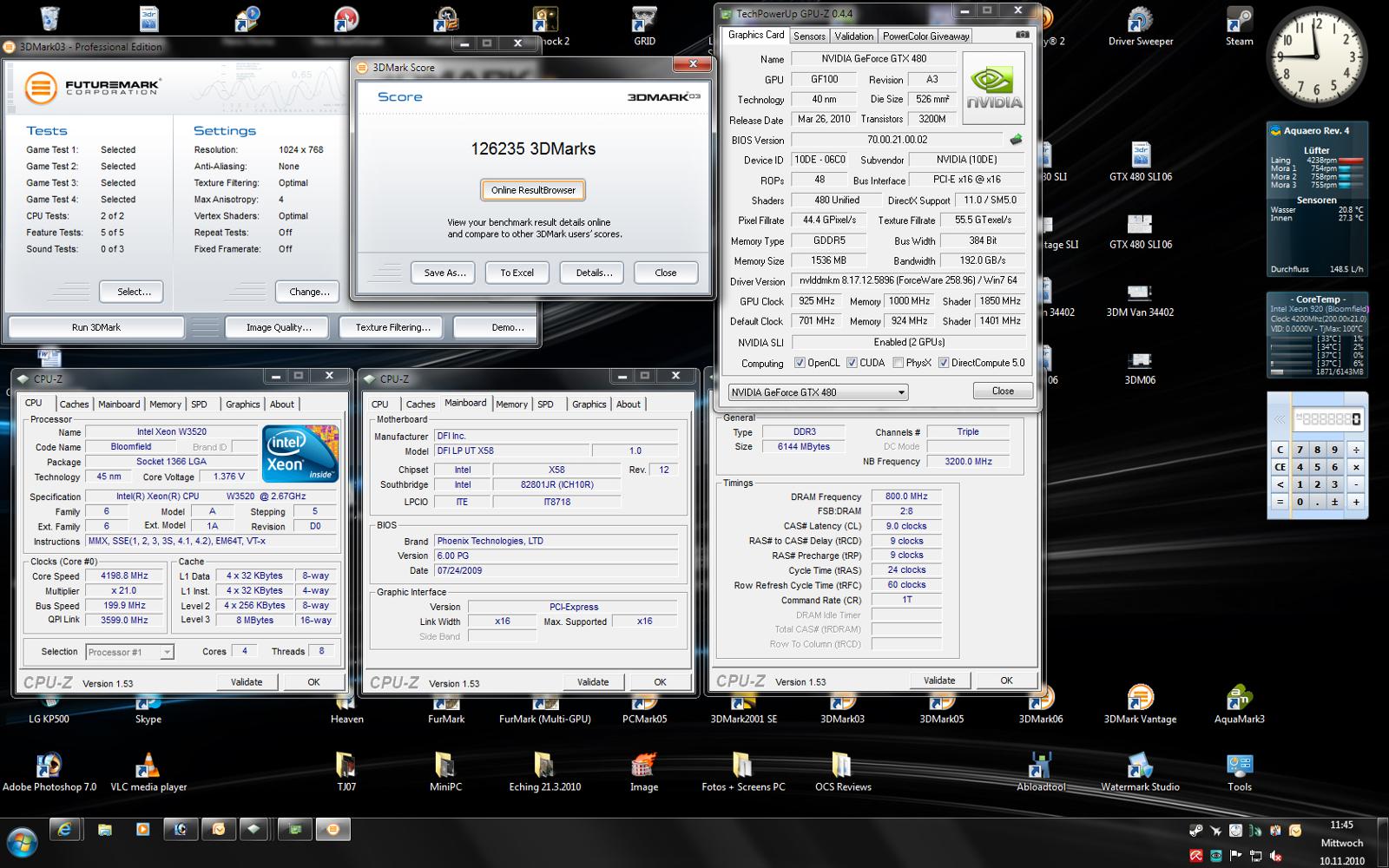Open About tab in the DFI mainboard CPU-Z window

(629, 404)
